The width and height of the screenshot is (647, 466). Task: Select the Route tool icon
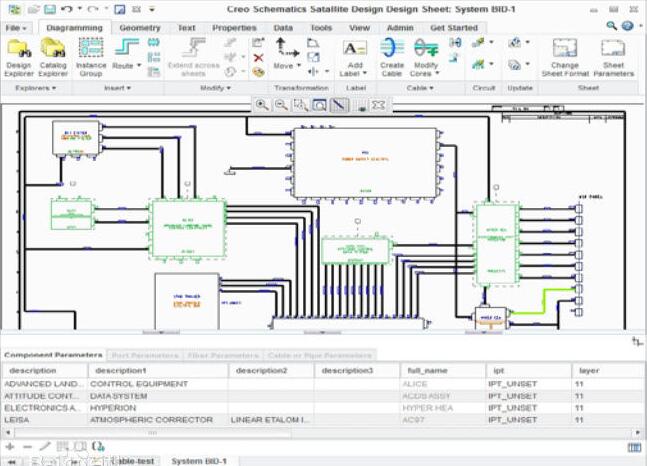click(126, 47)
